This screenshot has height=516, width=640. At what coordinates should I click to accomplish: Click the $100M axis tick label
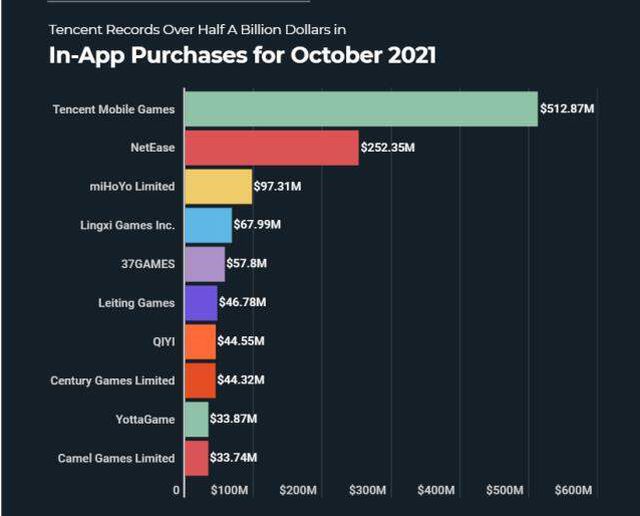tap(229, 490)
